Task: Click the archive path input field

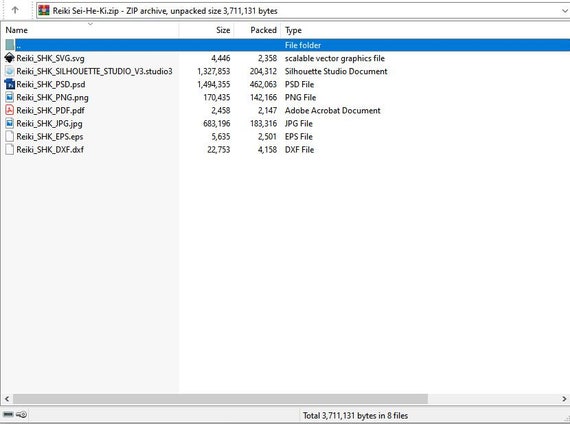Action: click(x=303, y=11)
